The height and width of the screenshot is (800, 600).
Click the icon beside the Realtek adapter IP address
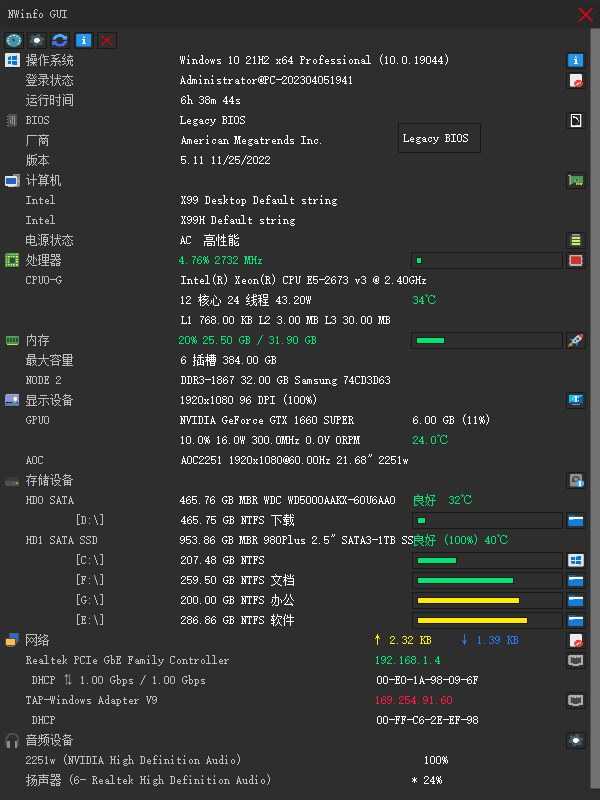pyautogui.click(x=575, y=660)
